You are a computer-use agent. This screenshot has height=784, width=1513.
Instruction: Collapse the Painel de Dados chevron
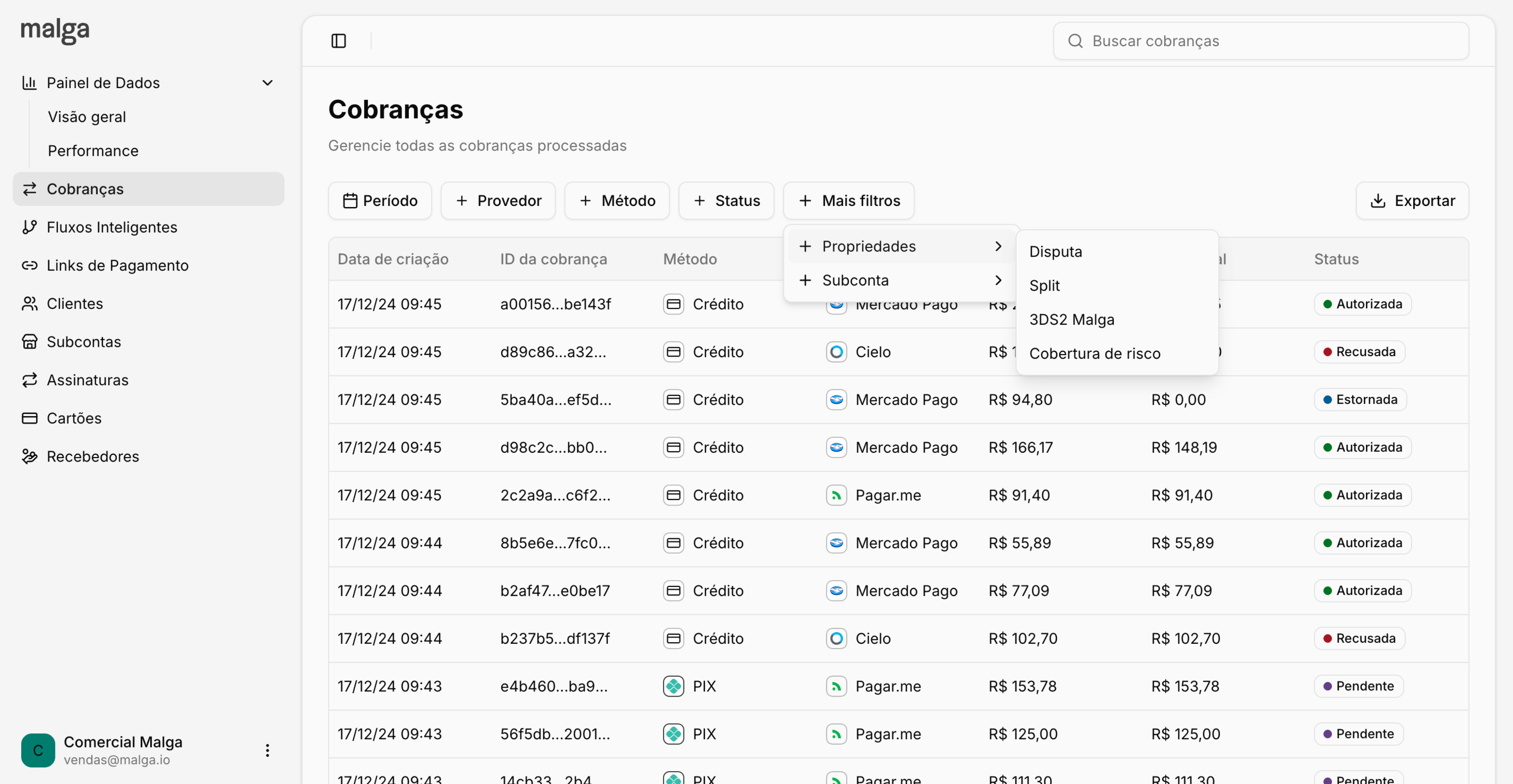click(267, 83)
